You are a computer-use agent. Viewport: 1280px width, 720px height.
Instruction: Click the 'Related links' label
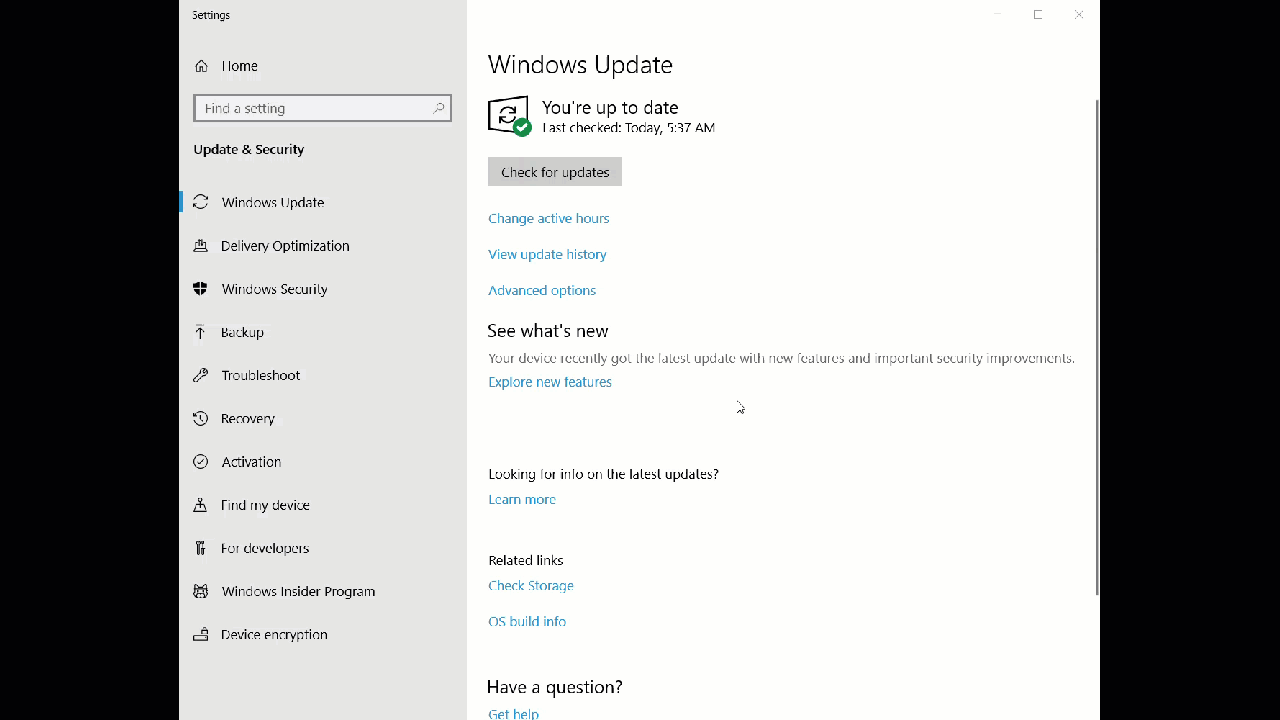click(526, 560)
